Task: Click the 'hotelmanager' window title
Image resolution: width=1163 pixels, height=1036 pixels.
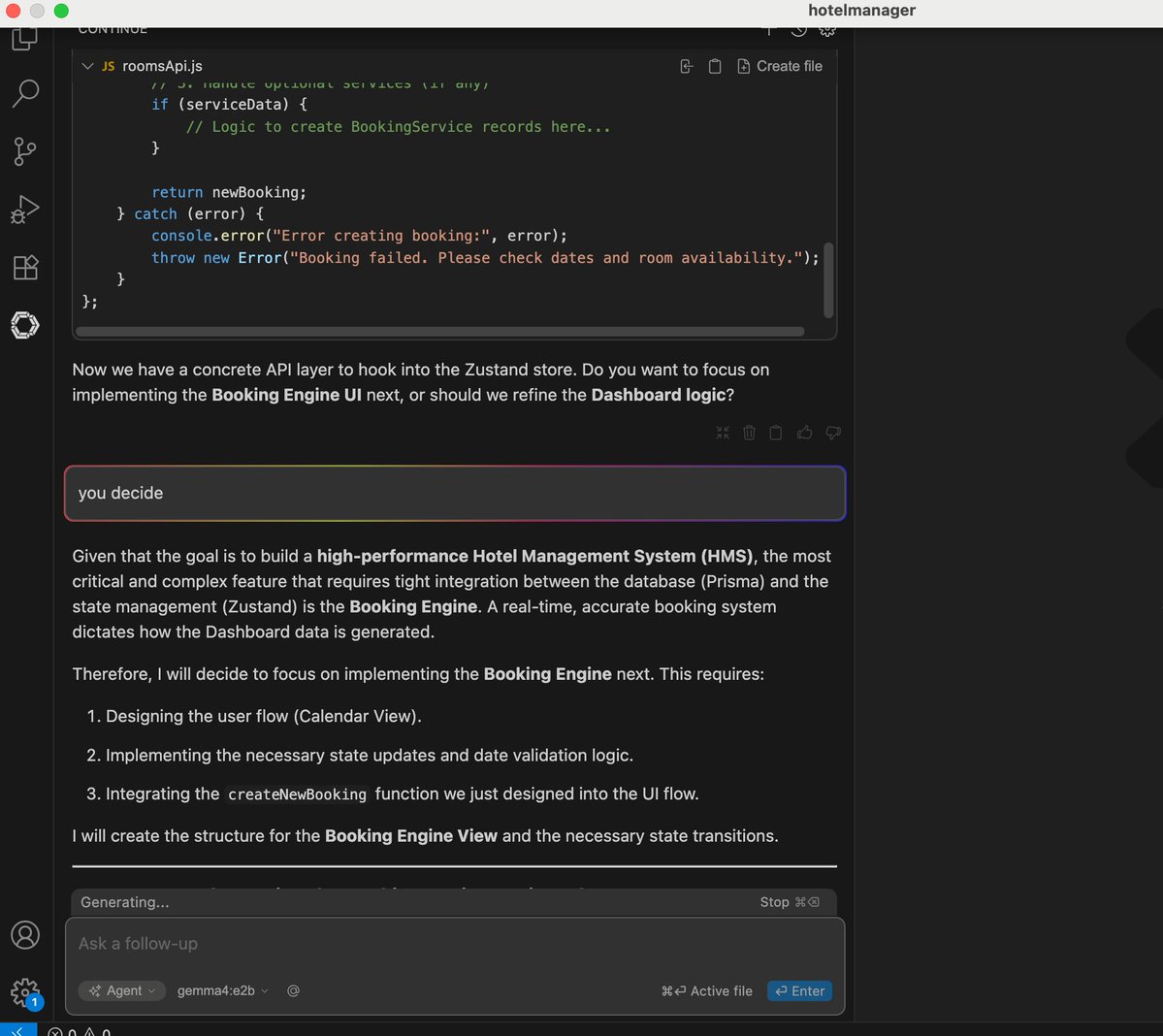Action: tap(861, 11)
